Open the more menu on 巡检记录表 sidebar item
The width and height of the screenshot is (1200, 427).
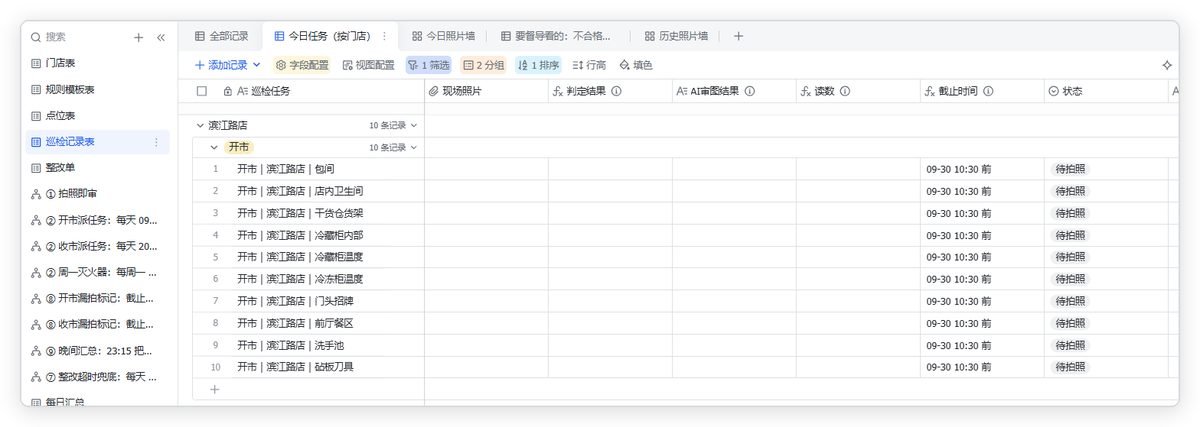[x=156, y=142]
